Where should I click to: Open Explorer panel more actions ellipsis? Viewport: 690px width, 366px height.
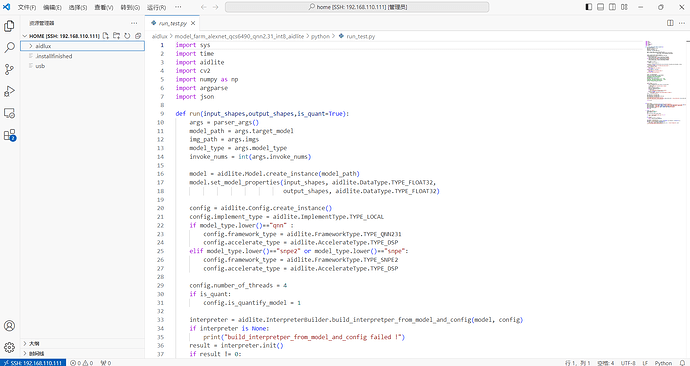click(x=134, y=23)
